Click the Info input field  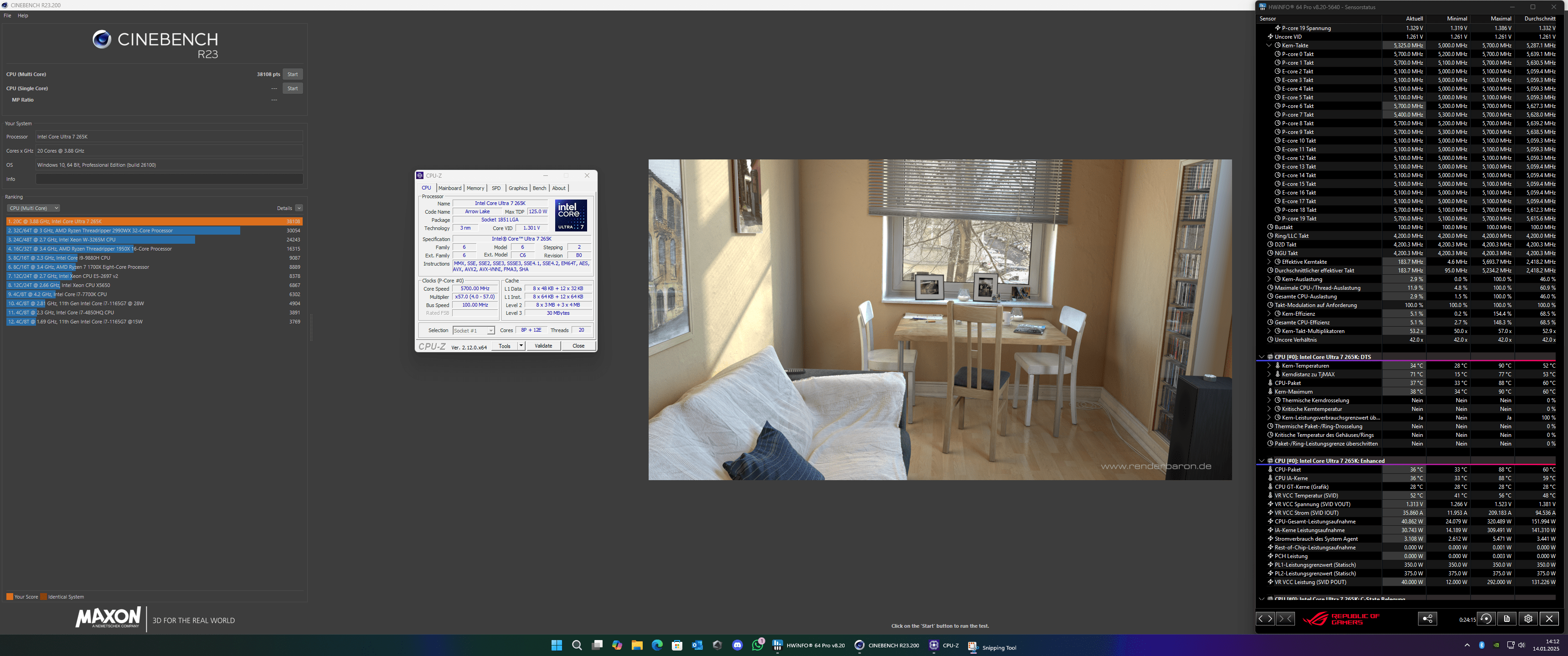[x=169, y=179]
